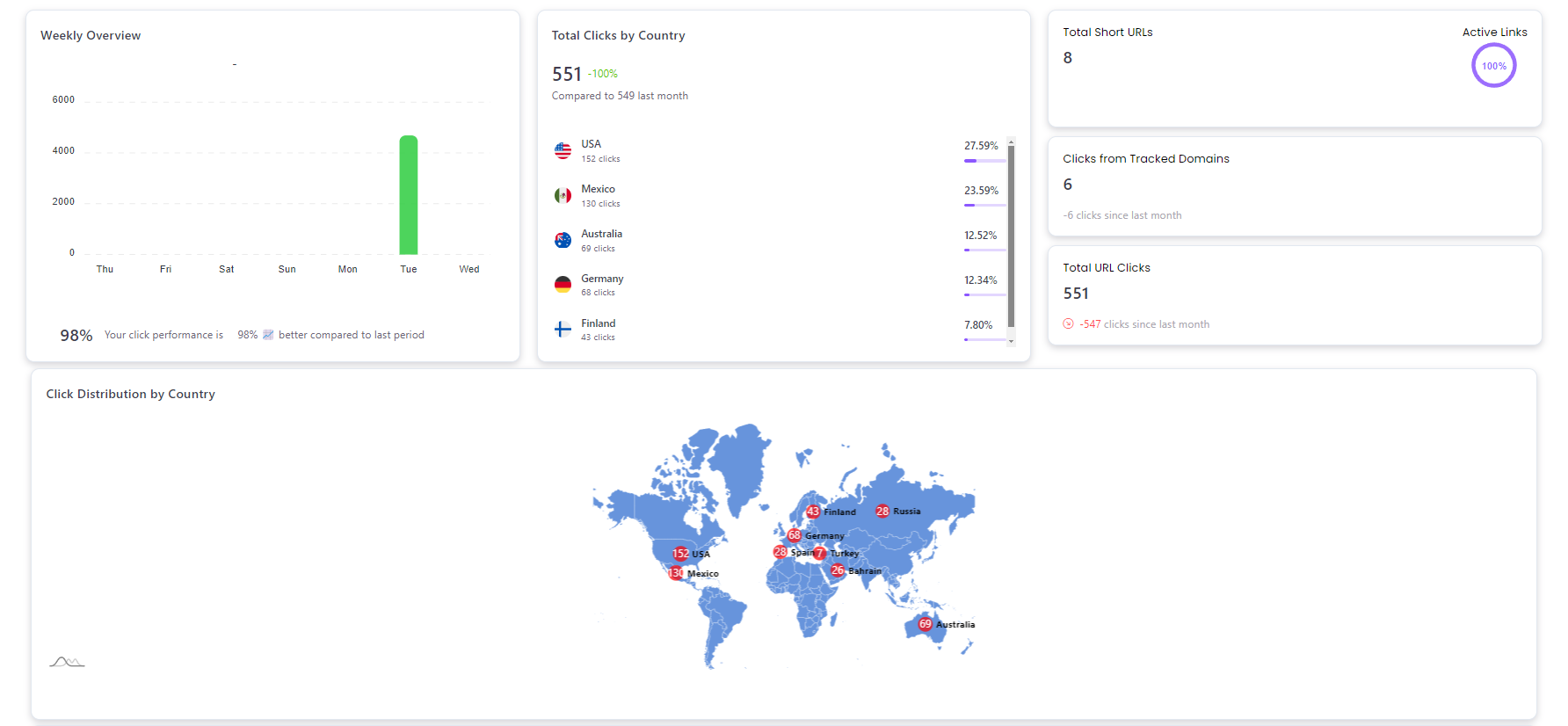Click the USA flag icon
Viewport: 1568px width, 726px height.
(563, 150)
